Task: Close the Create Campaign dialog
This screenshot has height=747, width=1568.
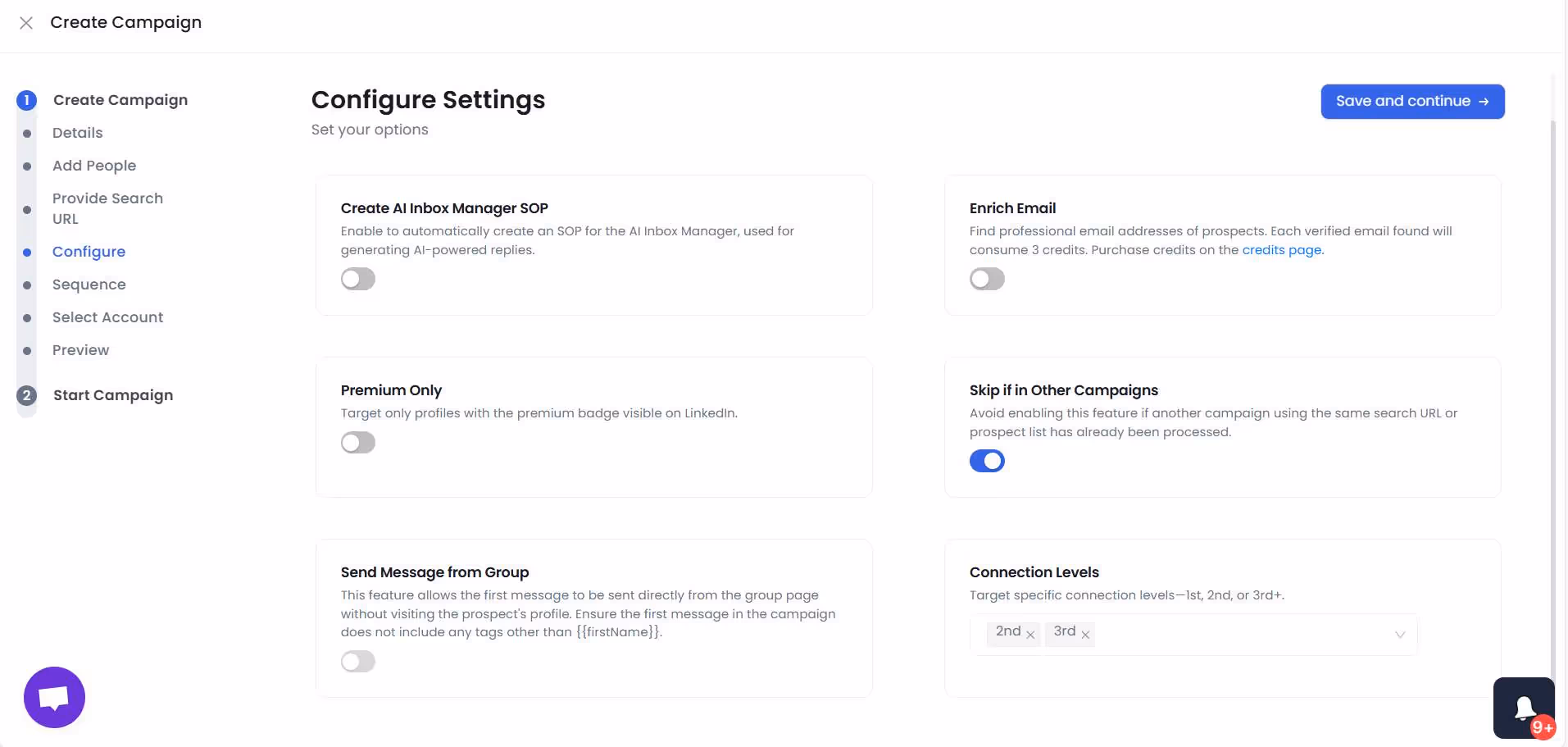Action: click(x=26, y=23)
